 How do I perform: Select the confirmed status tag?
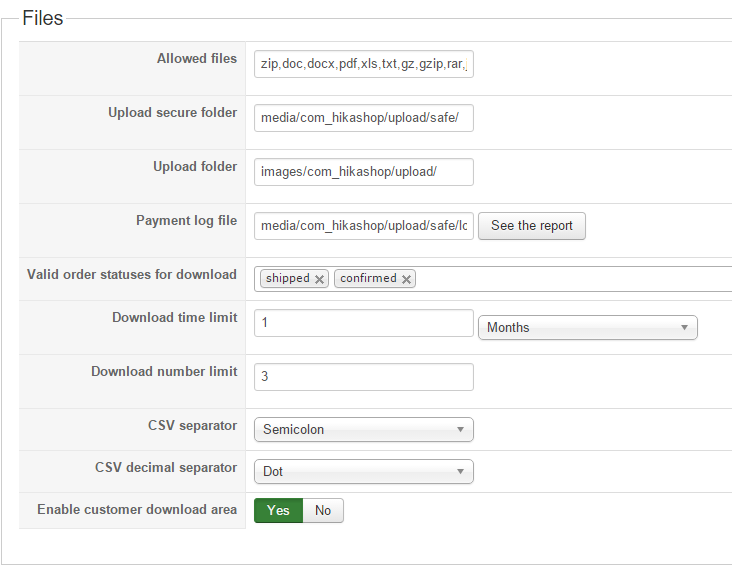point(368,279)
